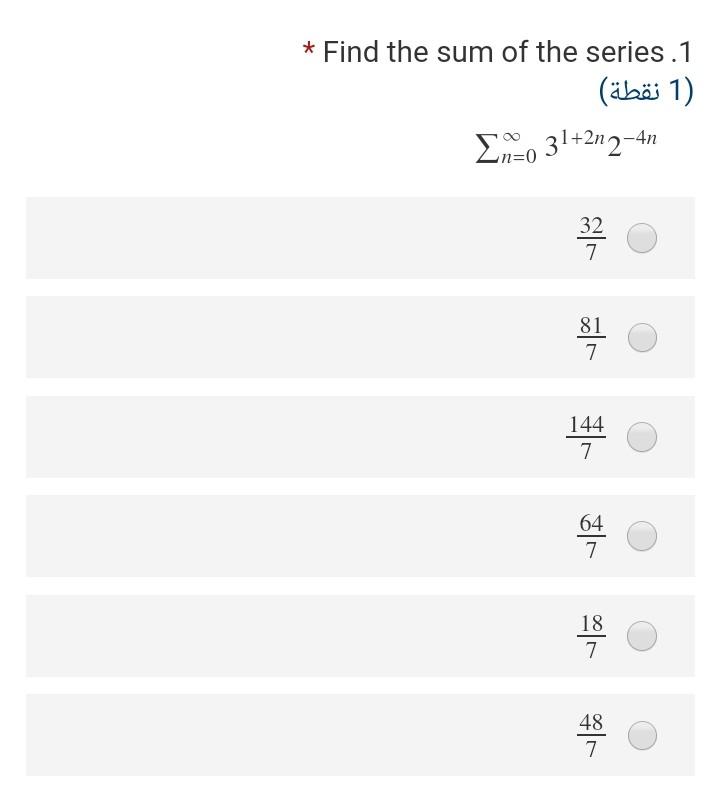This screenshot has height=801, width=720.
Task: Click the answer row showing 18/7
Action: tap(360, 636)
